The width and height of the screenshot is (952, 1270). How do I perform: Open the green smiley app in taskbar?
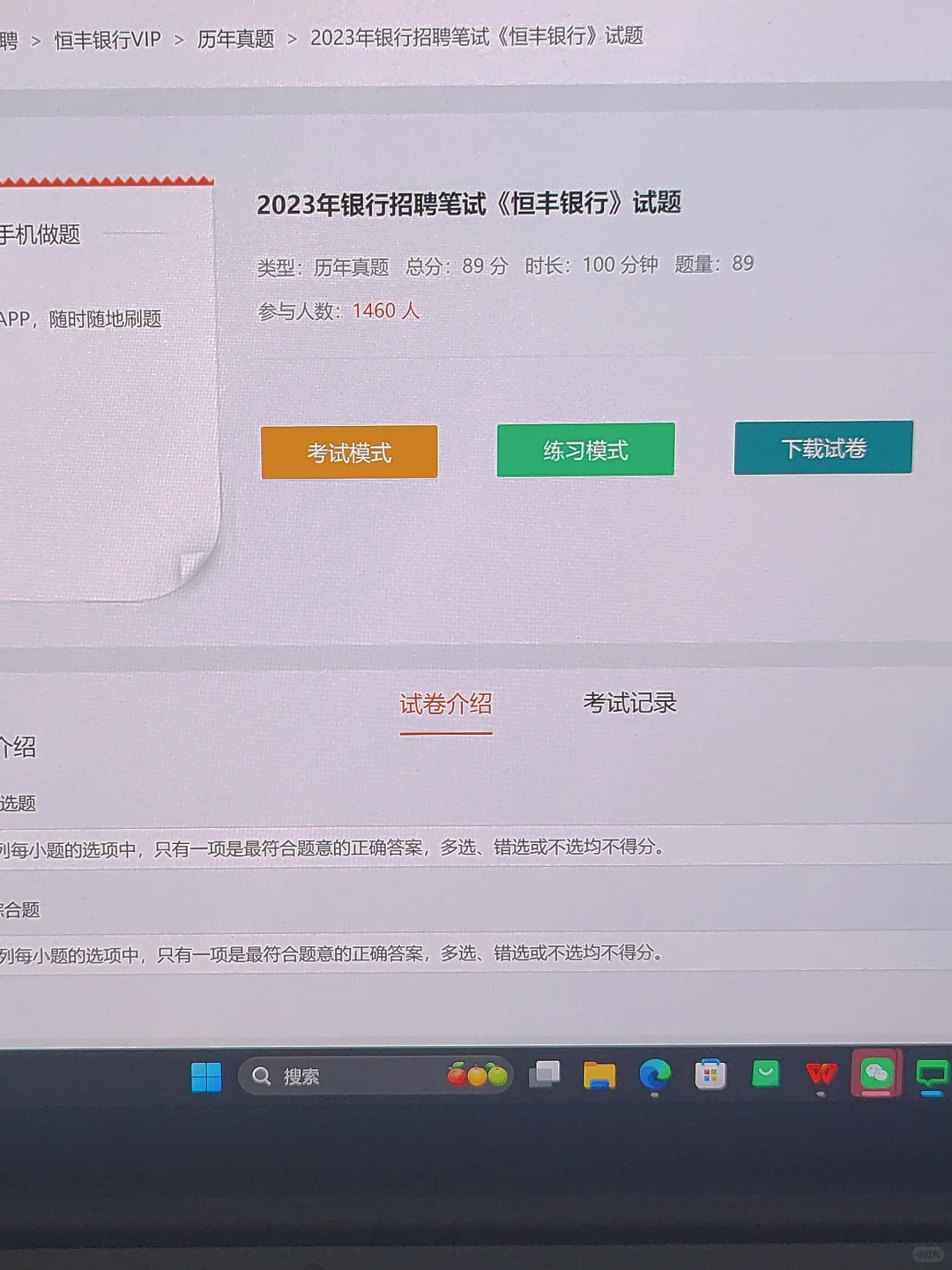tap(765, 1073)
